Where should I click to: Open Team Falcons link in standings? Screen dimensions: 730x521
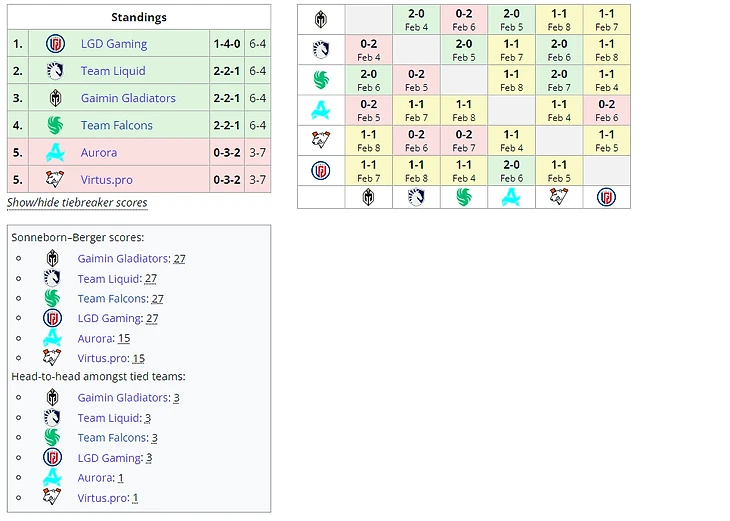click(116, 125)
